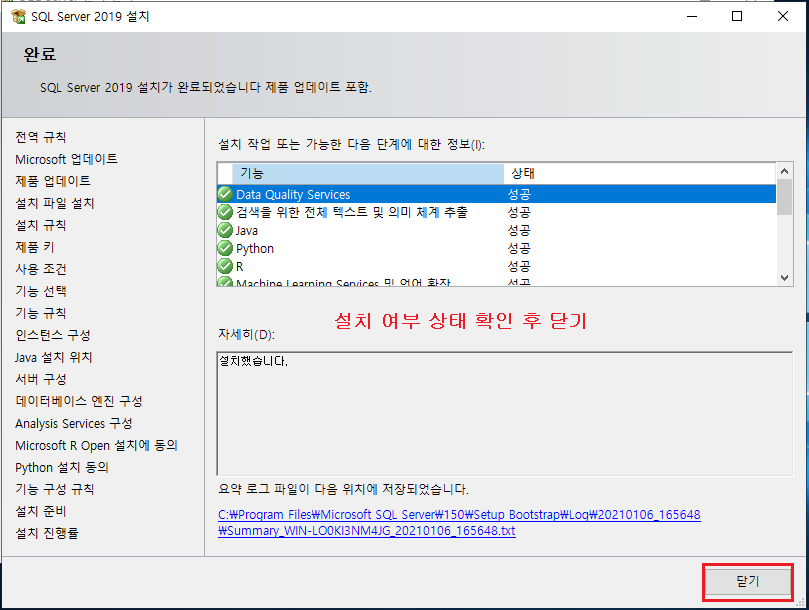Click the feature list scroll up arrow
This screenshot has width=809, height=610.
784,171
